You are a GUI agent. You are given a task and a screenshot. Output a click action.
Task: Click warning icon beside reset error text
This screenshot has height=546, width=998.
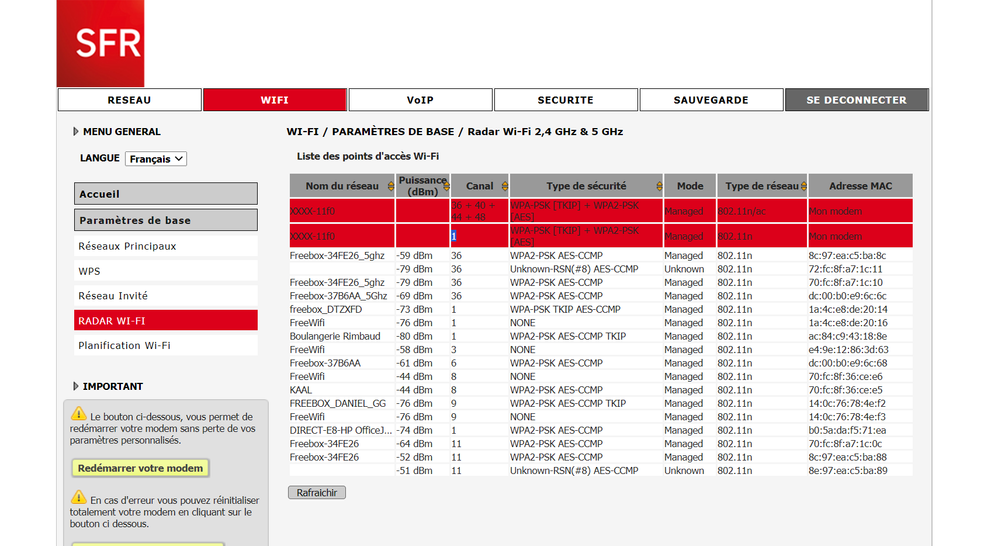click(x=78, y=497)
